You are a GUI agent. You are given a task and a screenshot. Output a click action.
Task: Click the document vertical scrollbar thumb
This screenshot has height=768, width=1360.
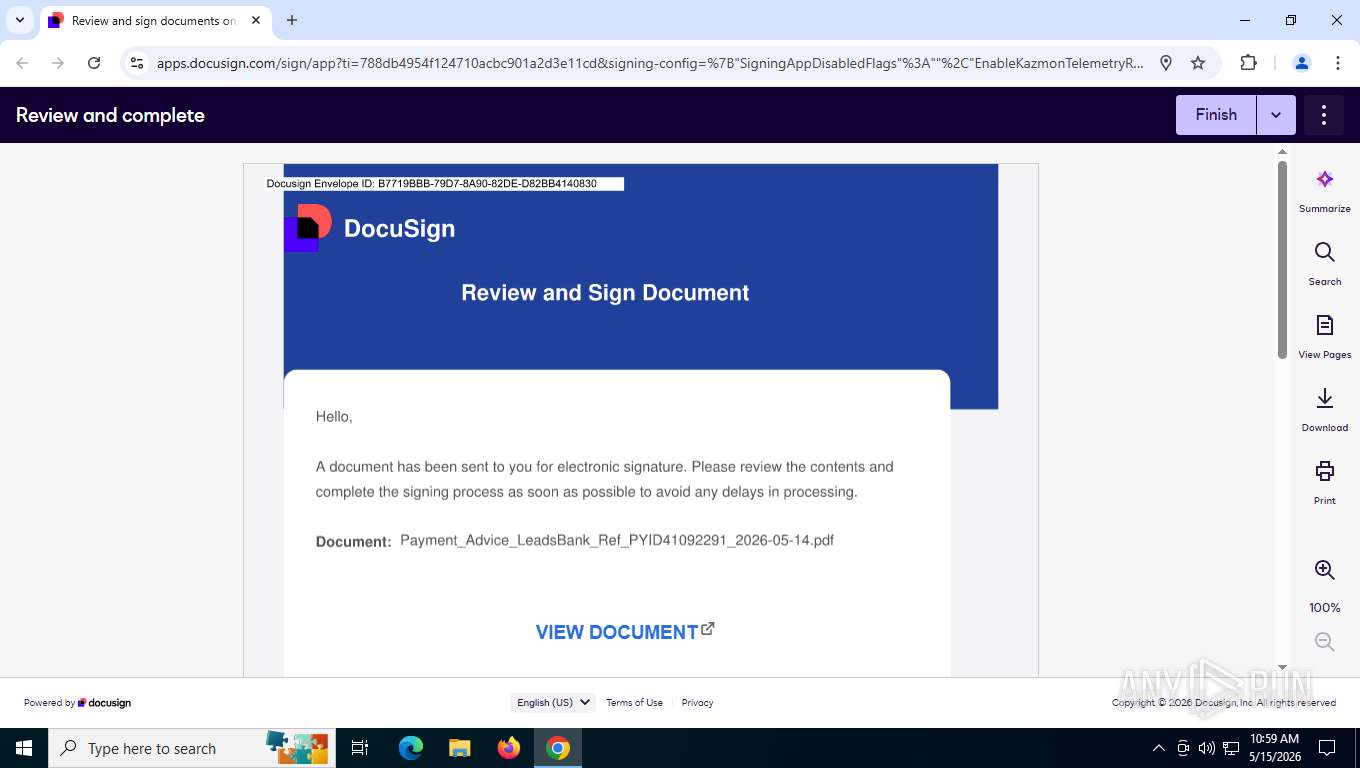1282,259
